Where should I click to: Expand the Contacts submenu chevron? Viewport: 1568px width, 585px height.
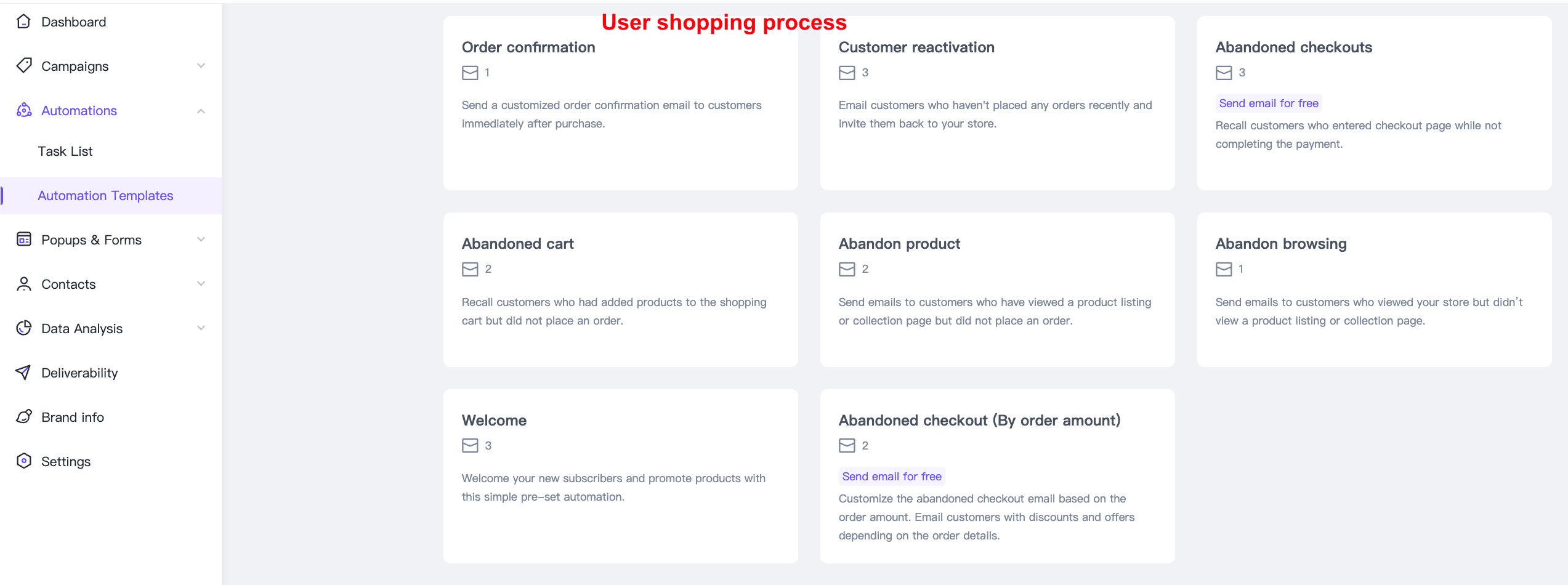(x=201, y=284)
